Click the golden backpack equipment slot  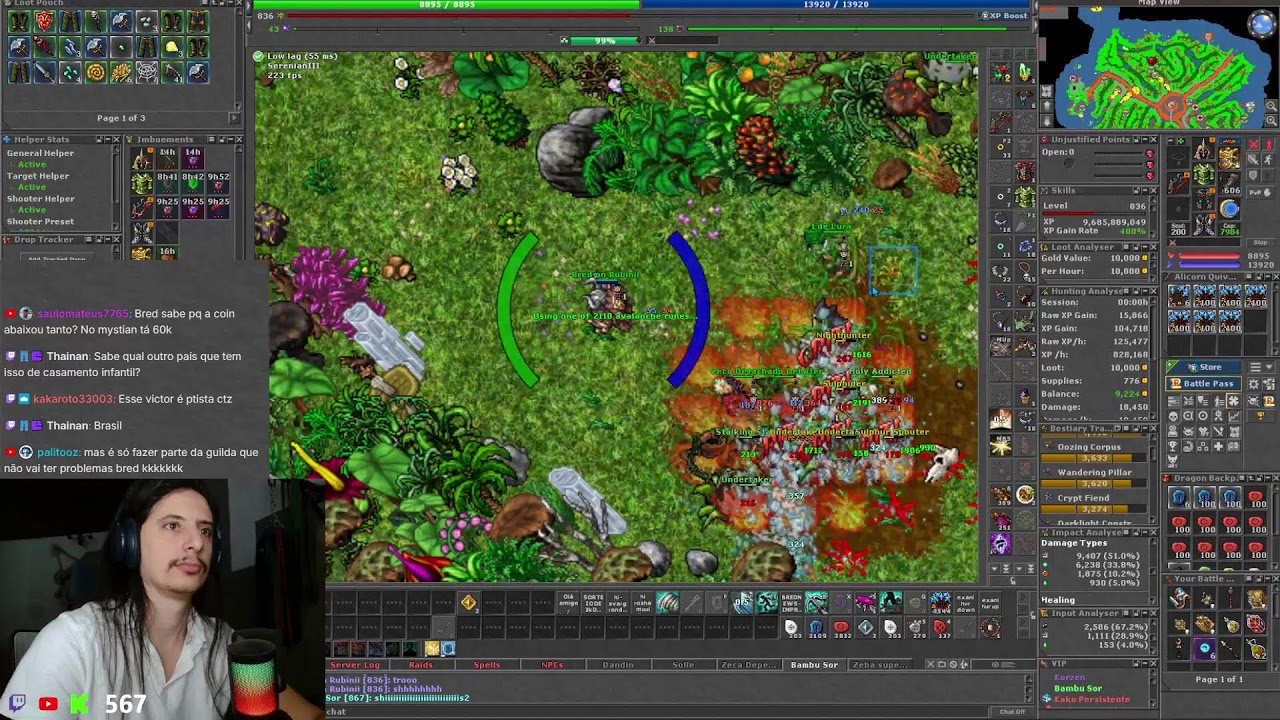pos(1229,157)
